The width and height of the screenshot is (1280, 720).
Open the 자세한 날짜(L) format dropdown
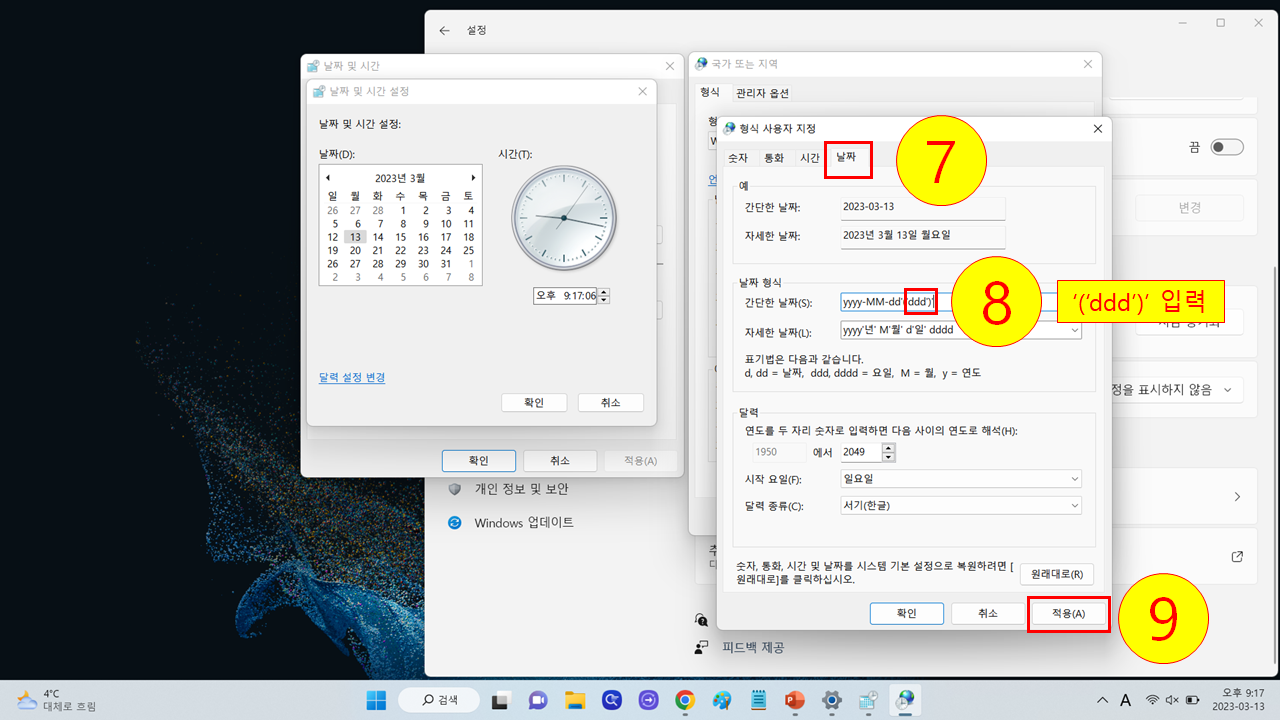tap(1072, 330)
